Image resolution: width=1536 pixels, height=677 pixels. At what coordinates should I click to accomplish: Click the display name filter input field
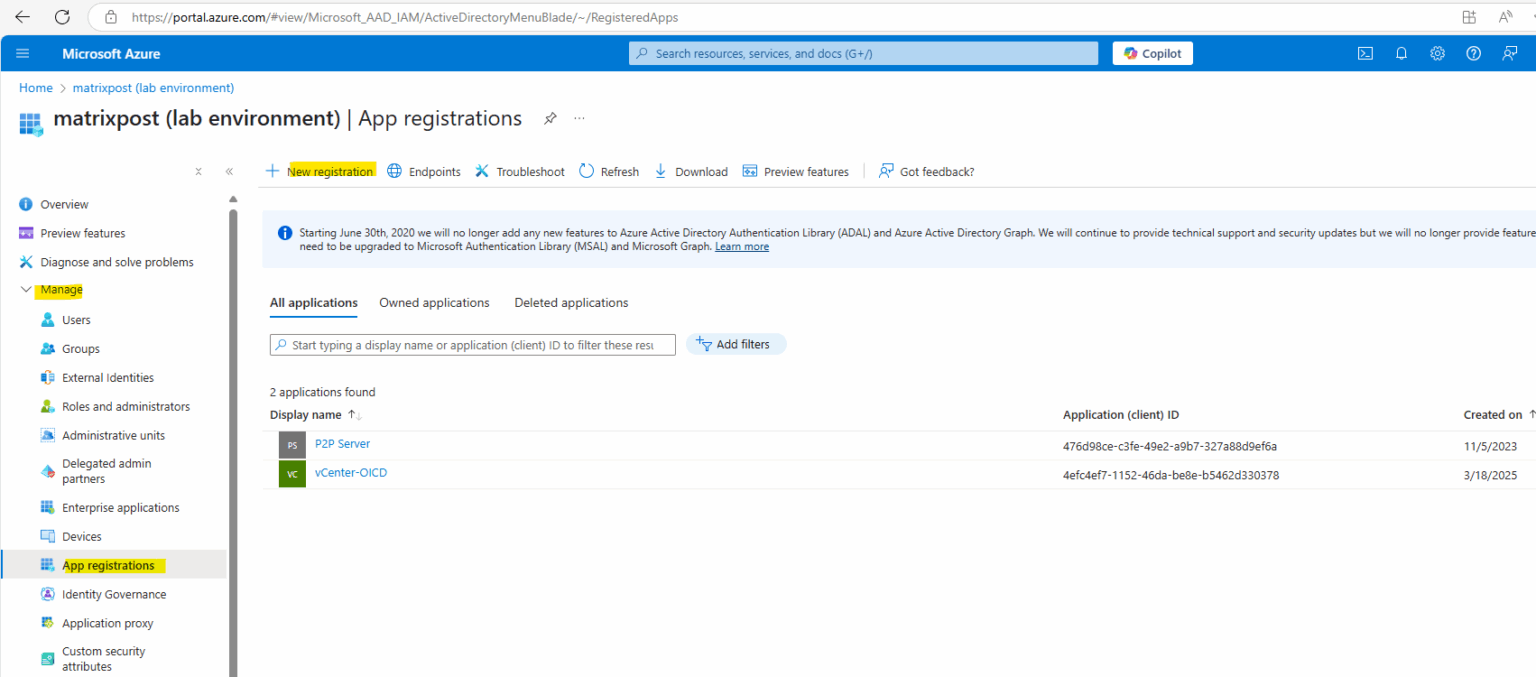coord(470,344)
